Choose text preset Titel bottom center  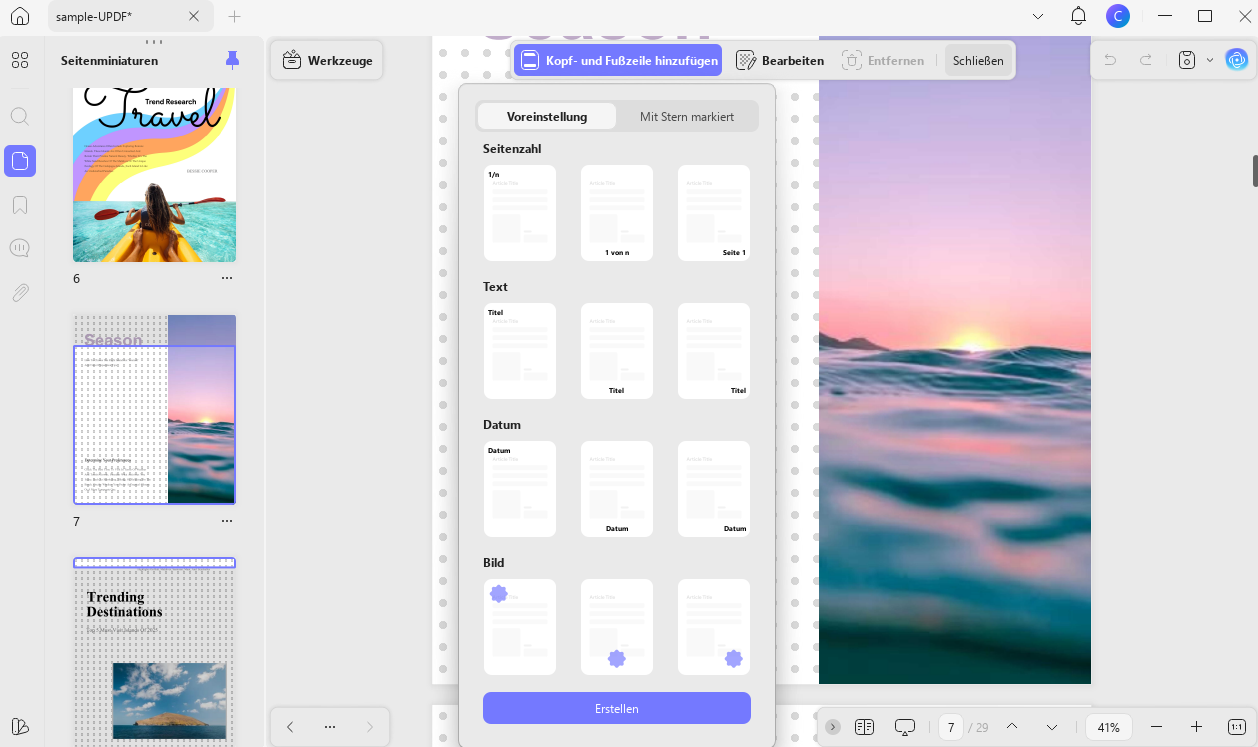tap(617, 351)
